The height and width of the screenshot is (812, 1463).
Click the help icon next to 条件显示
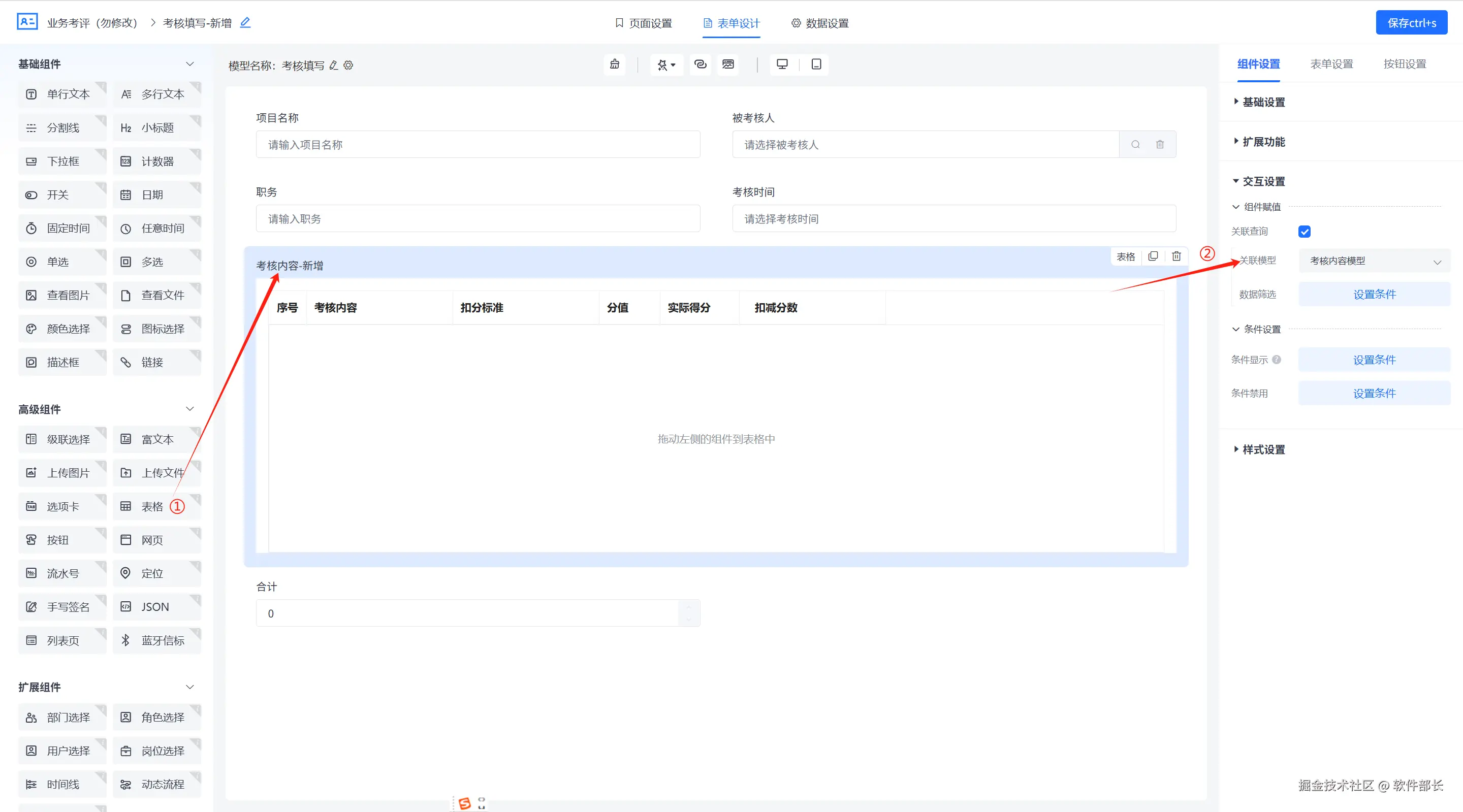pyautogui.click(x=1277, y=360)
